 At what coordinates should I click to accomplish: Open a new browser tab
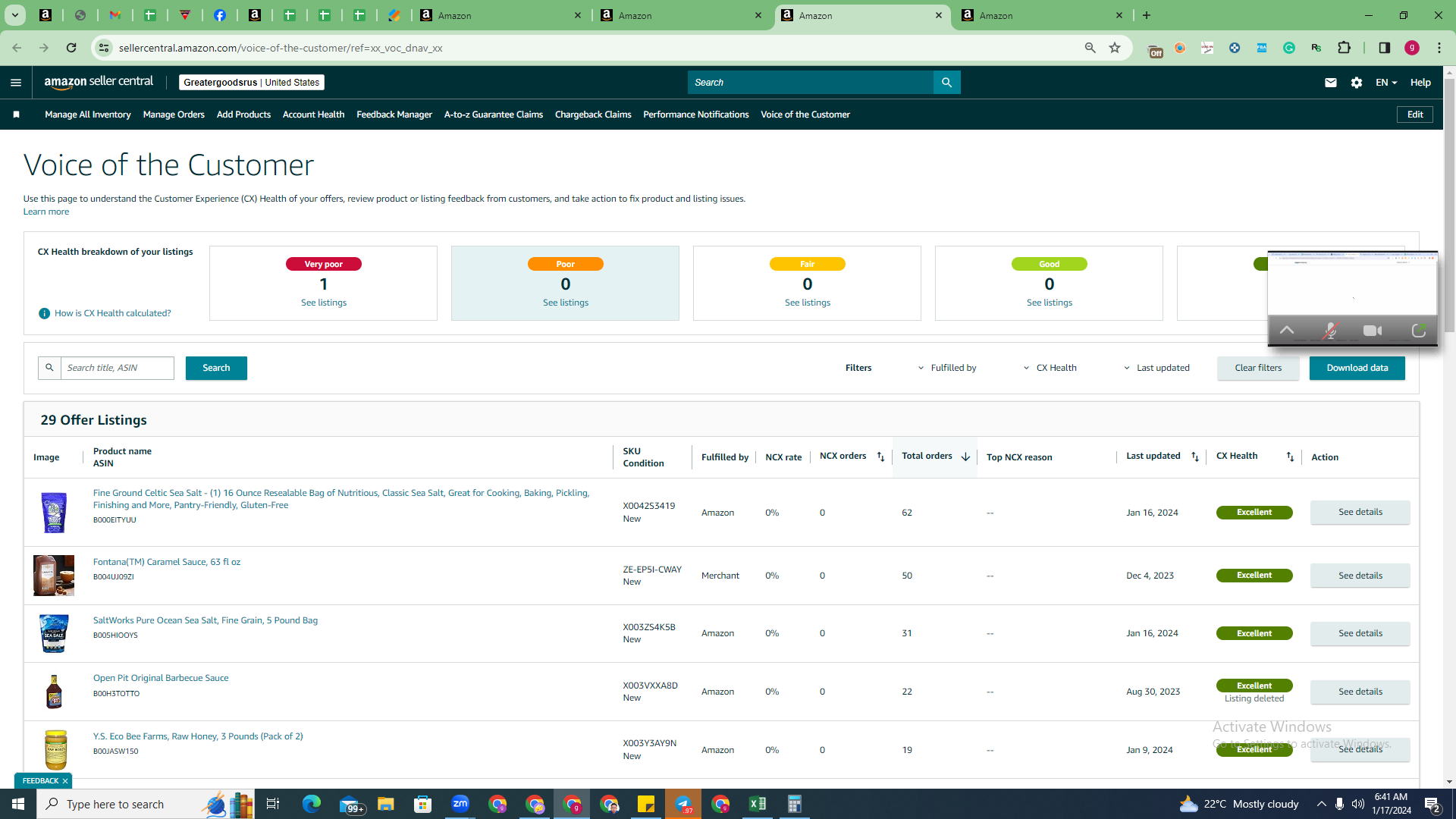[x=1147, y=15]
